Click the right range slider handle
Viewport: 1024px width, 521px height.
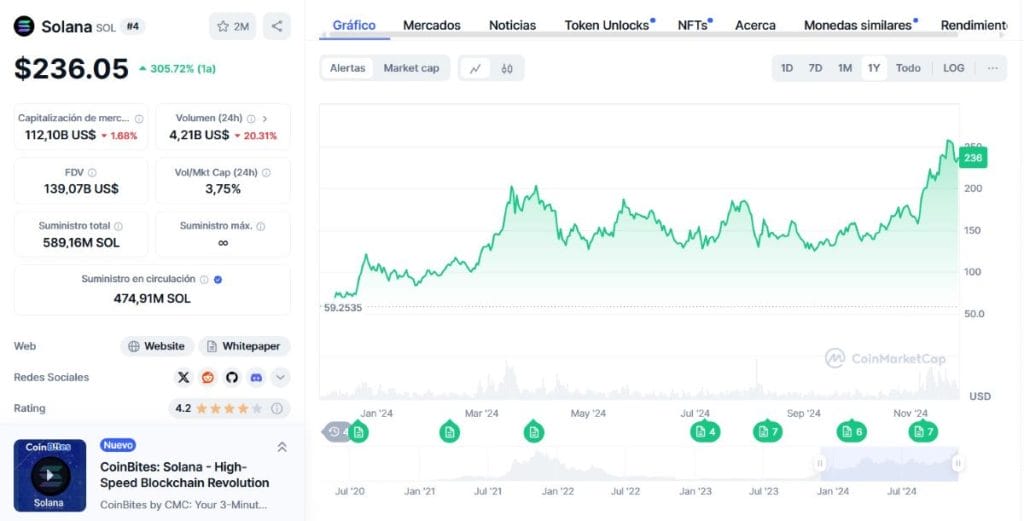tap(958, 464)
